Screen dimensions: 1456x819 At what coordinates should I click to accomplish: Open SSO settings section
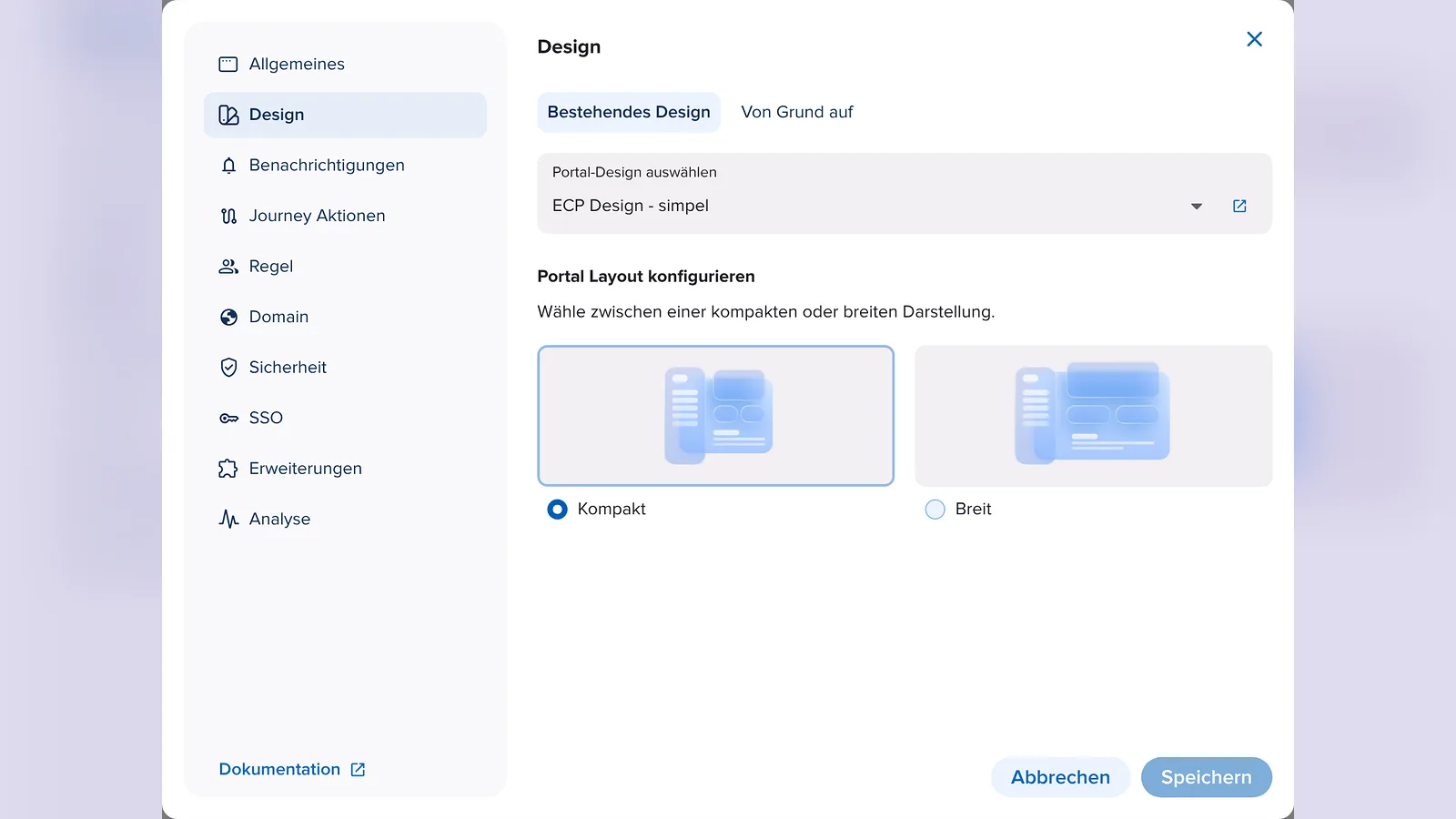(x=345, y=418)
